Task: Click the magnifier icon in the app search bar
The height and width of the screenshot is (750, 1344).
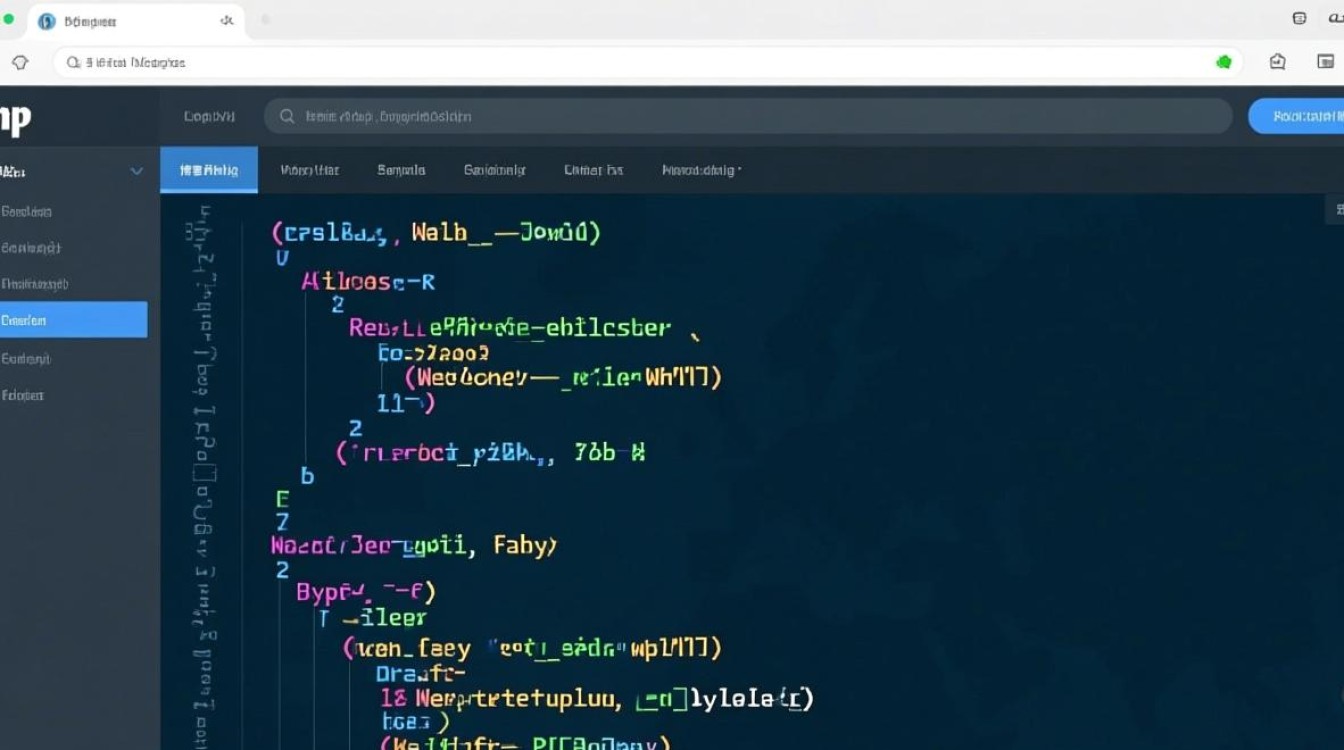Action: 287,116
